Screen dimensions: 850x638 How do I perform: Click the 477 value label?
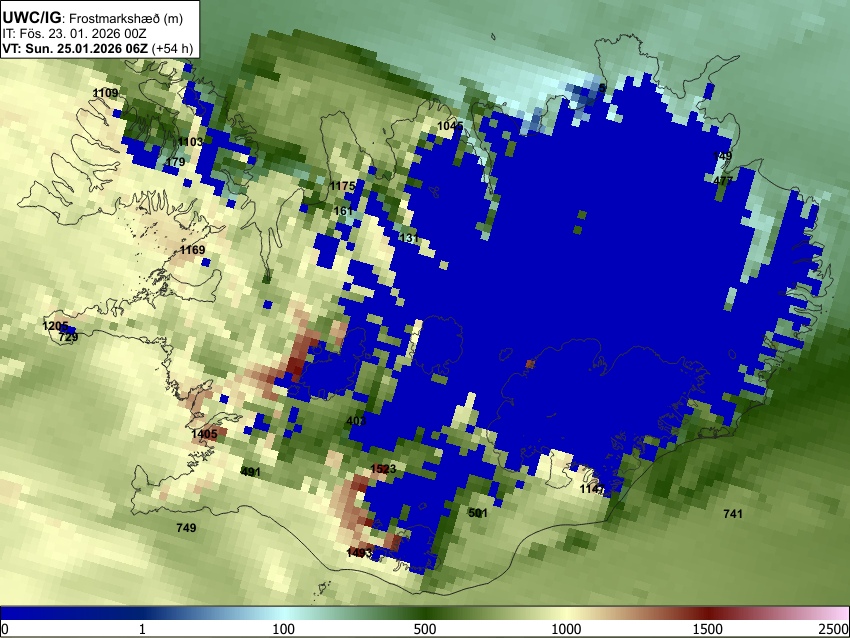point(723,181)
